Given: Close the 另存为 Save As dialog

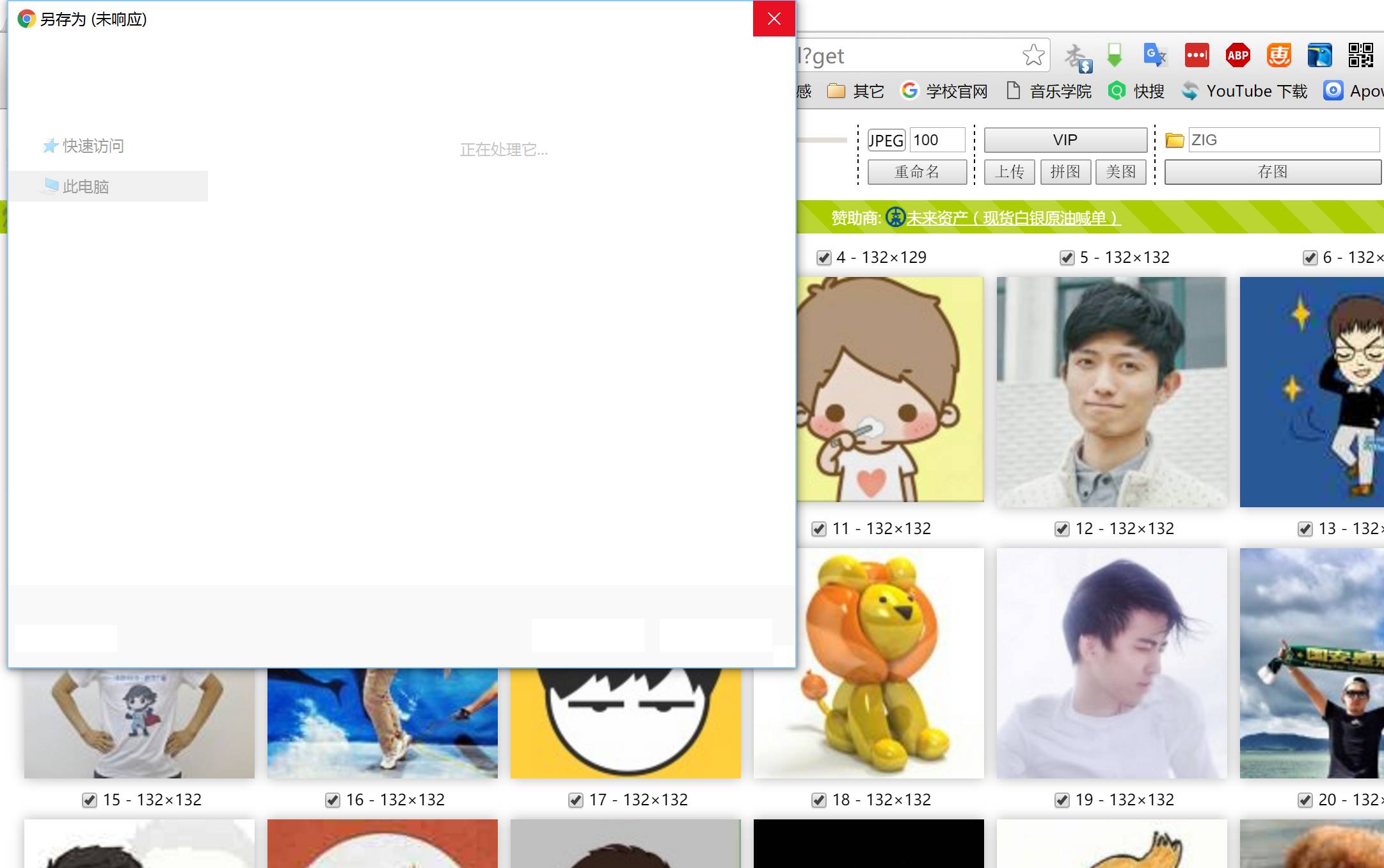Looking at the screenshot, I should pos(774,19).
